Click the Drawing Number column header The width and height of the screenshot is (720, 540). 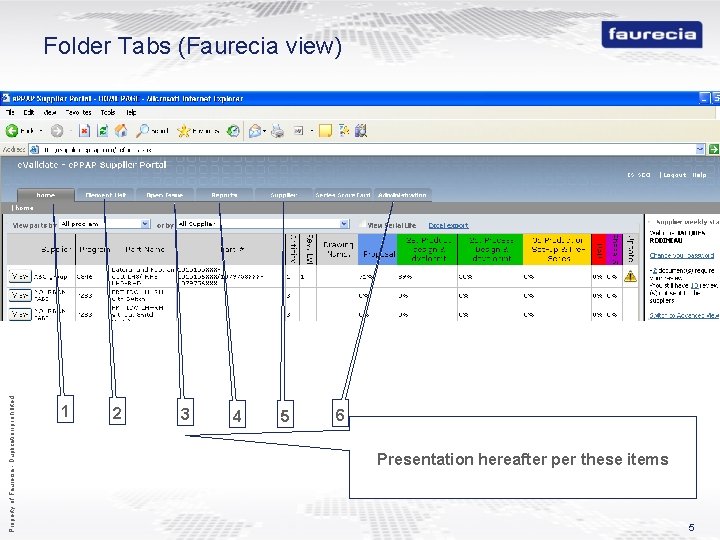click(338, 249)
